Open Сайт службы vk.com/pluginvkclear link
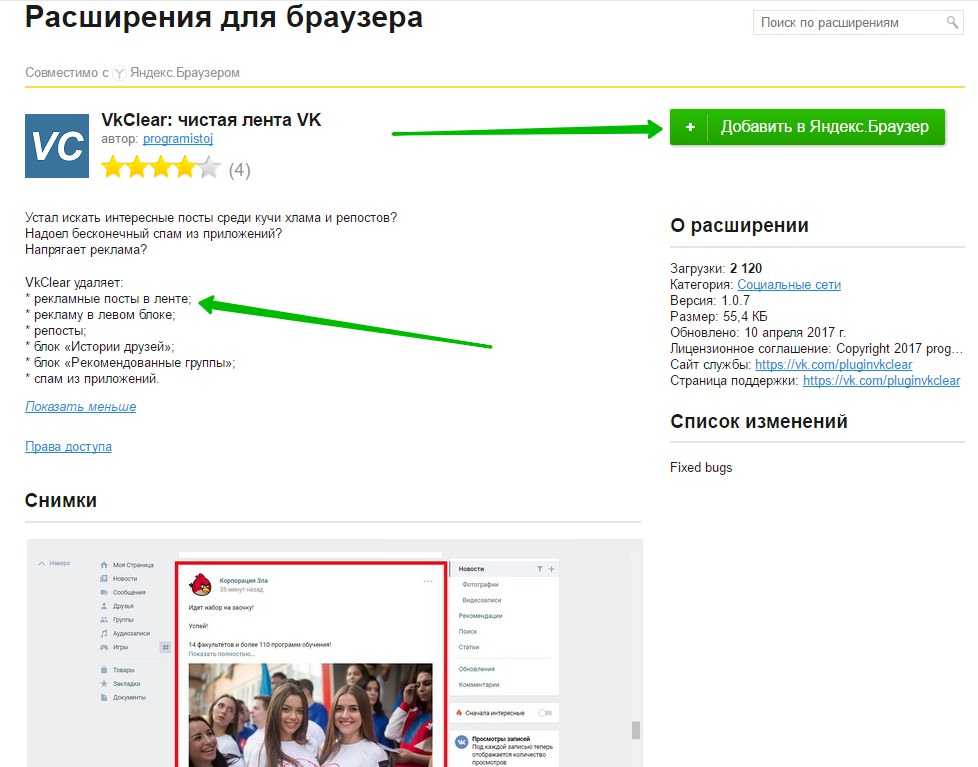This screenshot has height=767, width=978. (x=833, y=364)
